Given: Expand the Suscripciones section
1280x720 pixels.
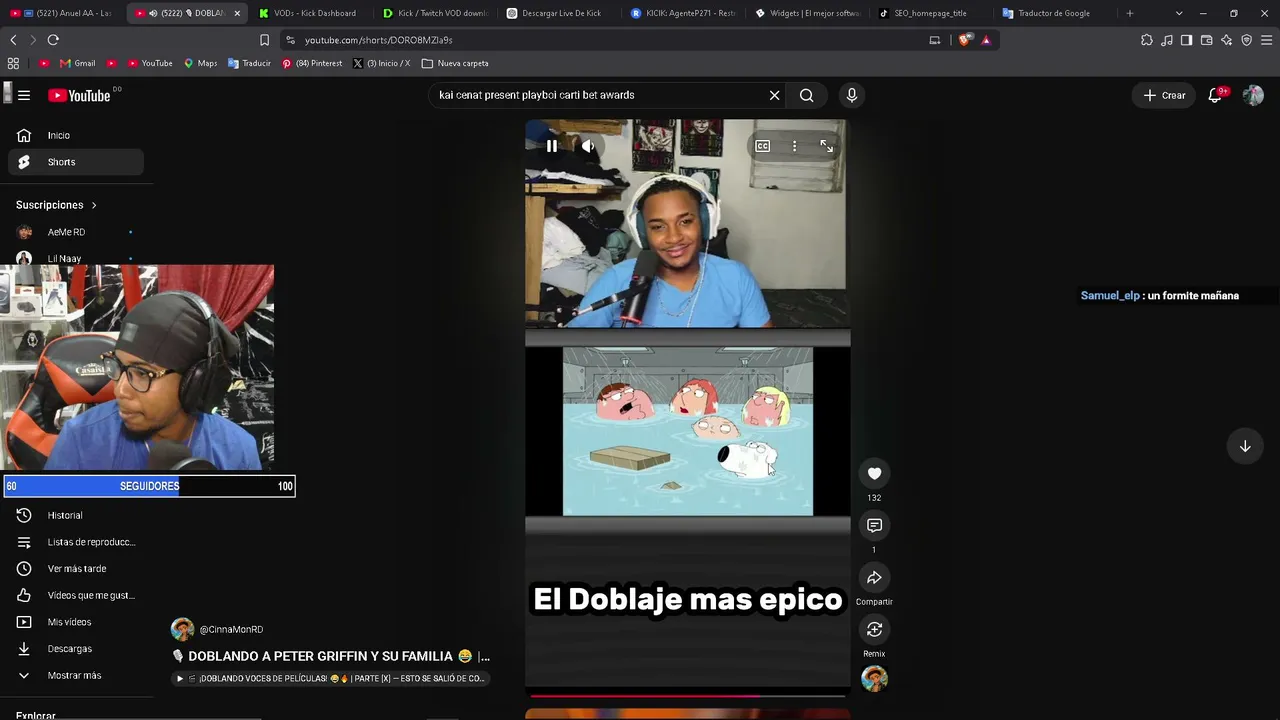Looking at the screenshot, I should coord(57,205).
